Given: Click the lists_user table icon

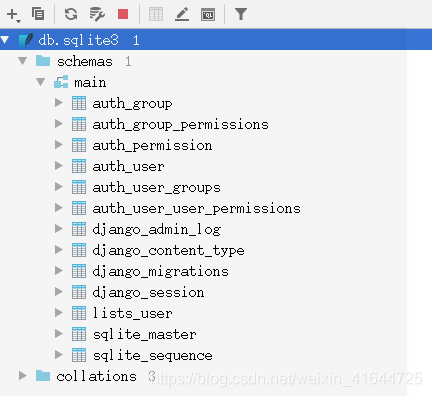Looking at the screenshot, I should [79, 313].
